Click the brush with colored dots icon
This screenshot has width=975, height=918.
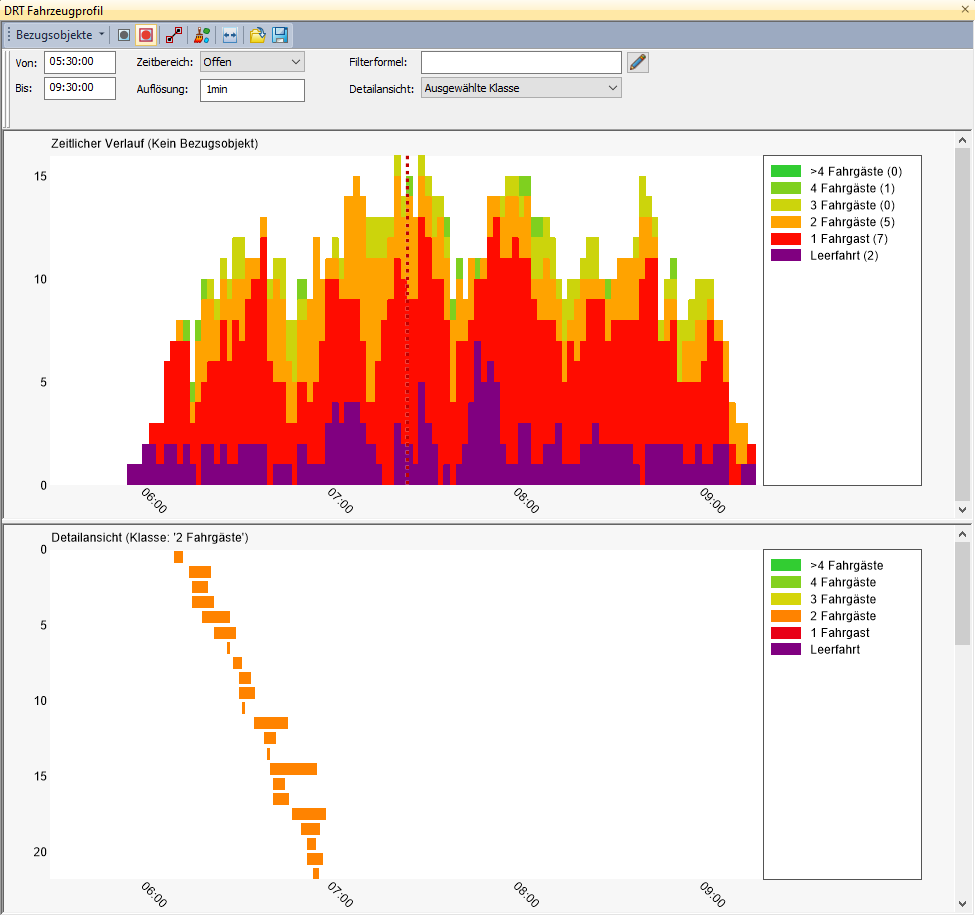(202, 35)
